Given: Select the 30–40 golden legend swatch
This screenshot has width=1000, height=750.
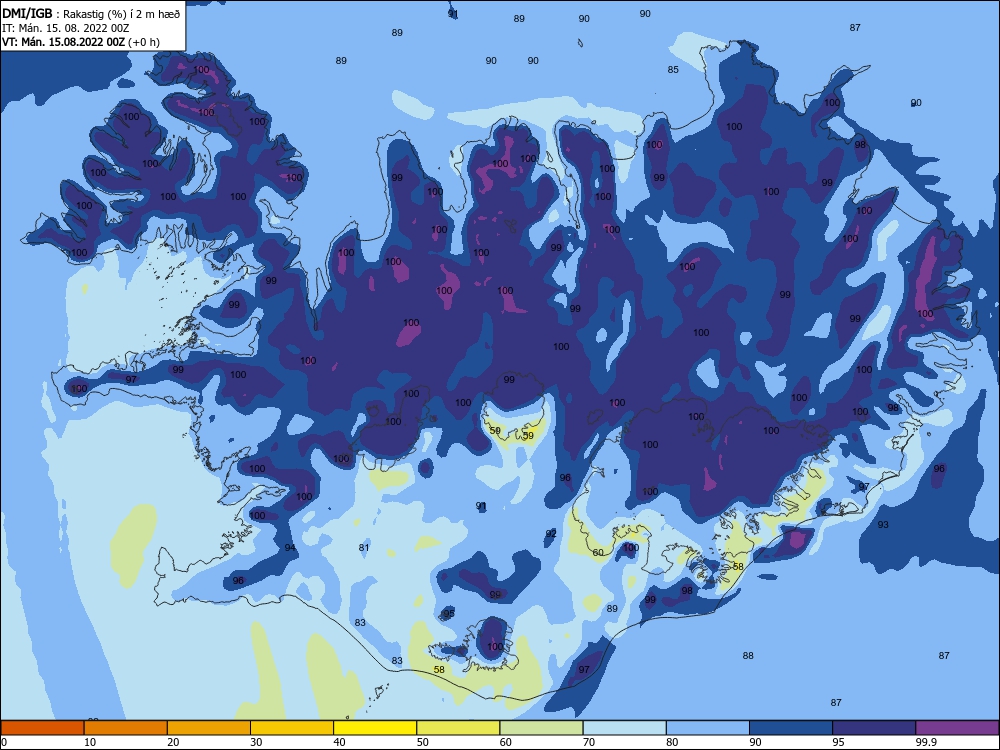Looking at the screenshot, I should (292, 728).
